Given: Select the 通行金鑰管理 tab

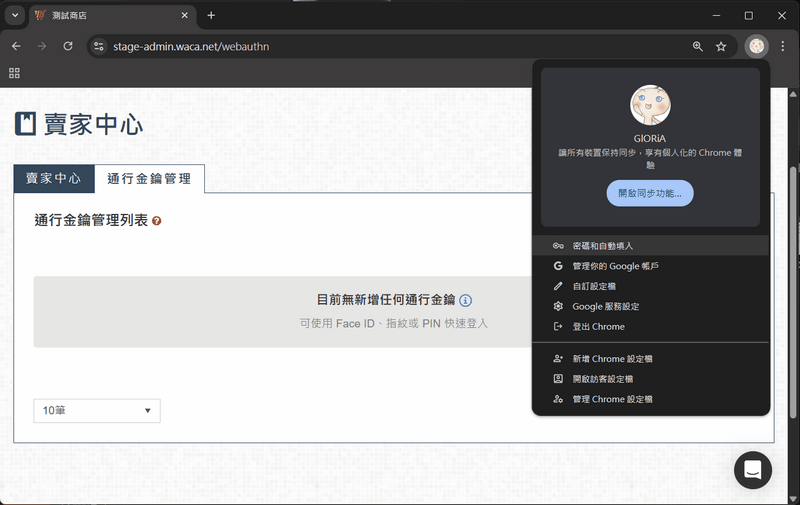Looking at the screenshot, I should point(149,179).
